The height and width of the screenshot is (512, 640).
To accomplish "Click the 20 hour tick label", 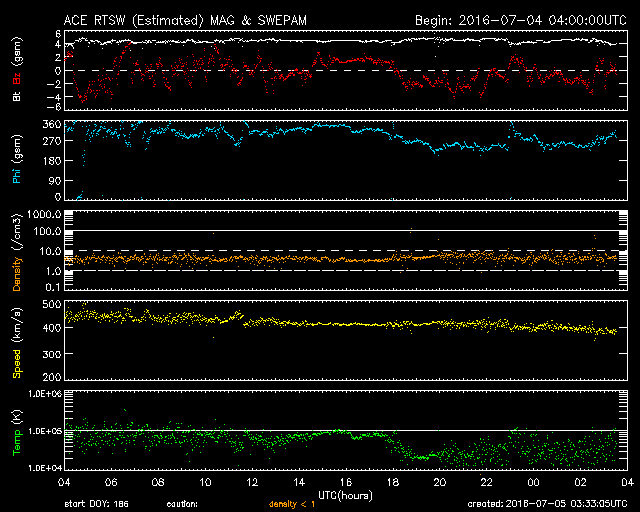I will [439, 482].
